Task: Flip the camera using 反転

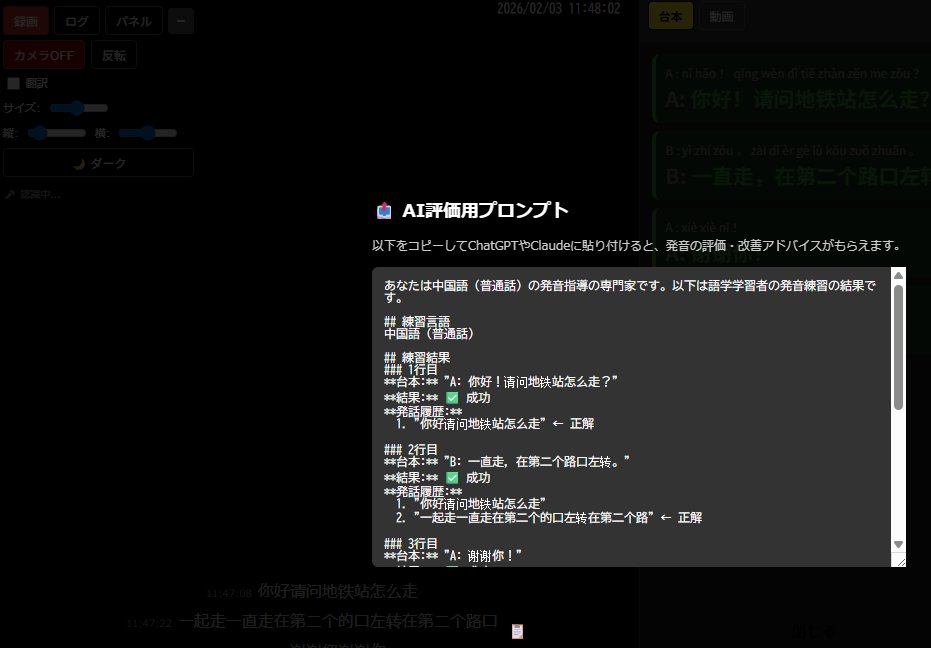Action: [x=113, y=55]
